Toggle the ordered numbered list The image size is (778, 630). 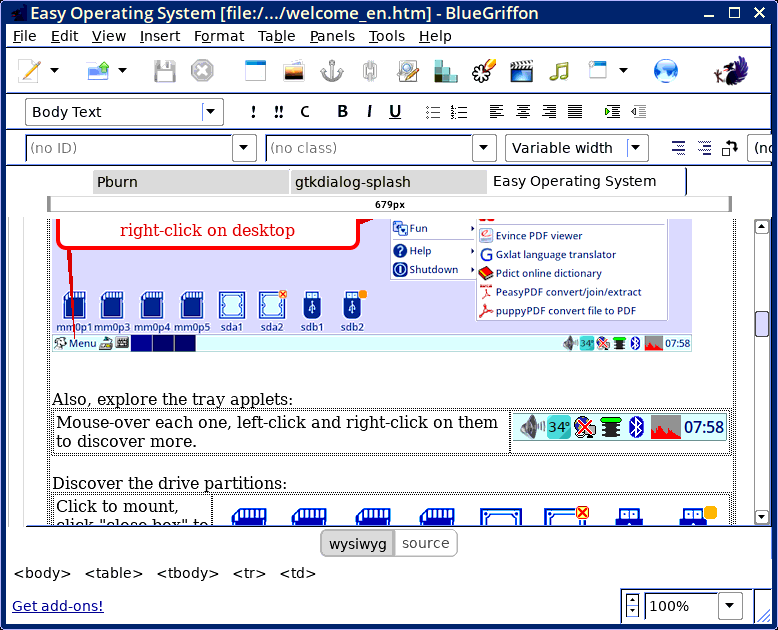point(459,112)
